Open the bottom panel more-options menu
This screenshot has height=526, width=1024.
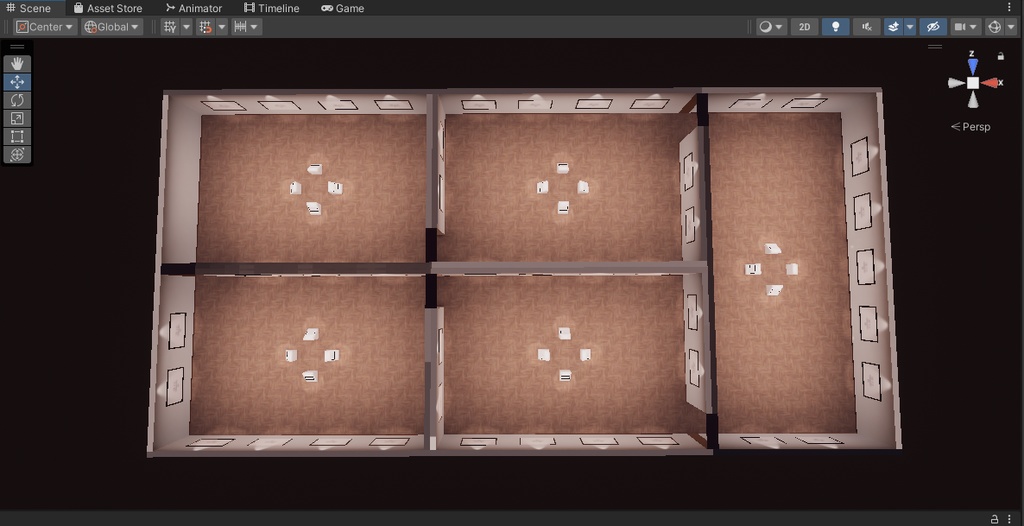(x=1010, y=519)
